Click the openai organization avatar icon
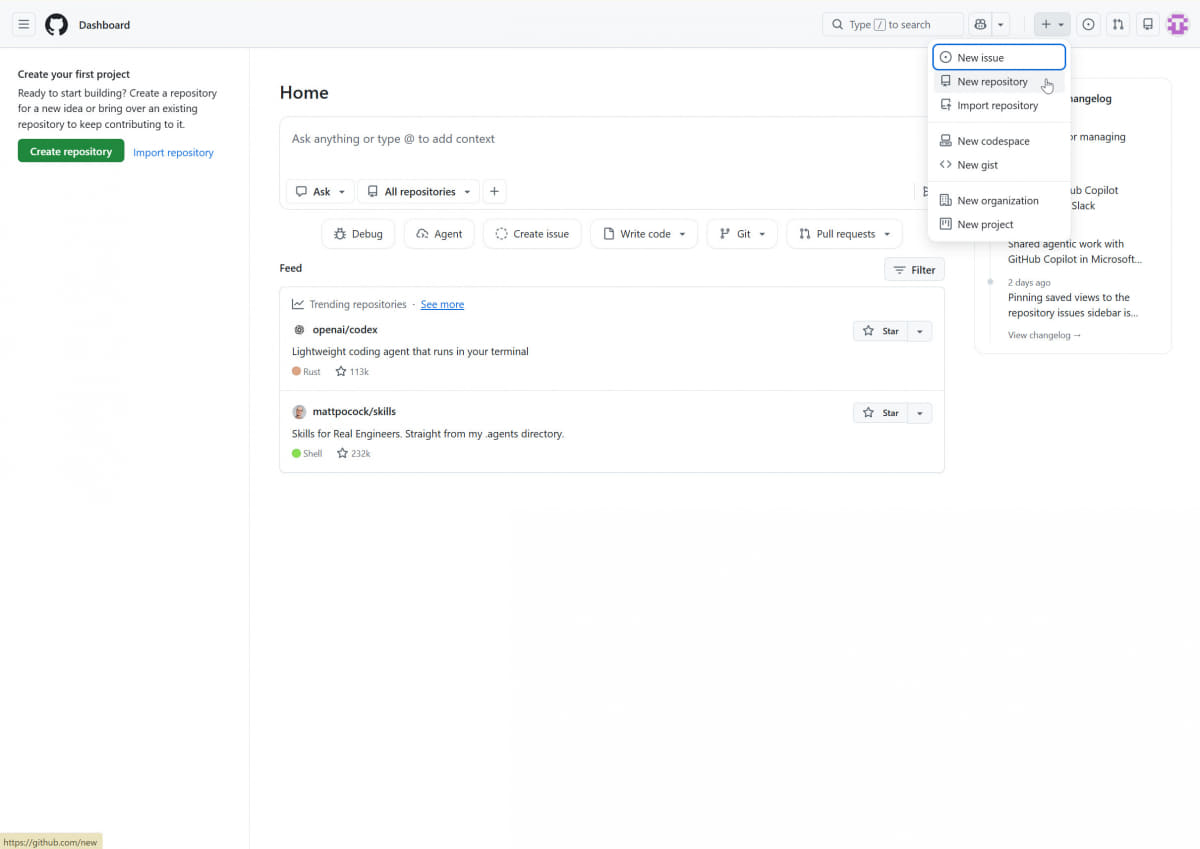This screenshot has width=1200, height=849. pyautogui.click(x=298, y=330)
